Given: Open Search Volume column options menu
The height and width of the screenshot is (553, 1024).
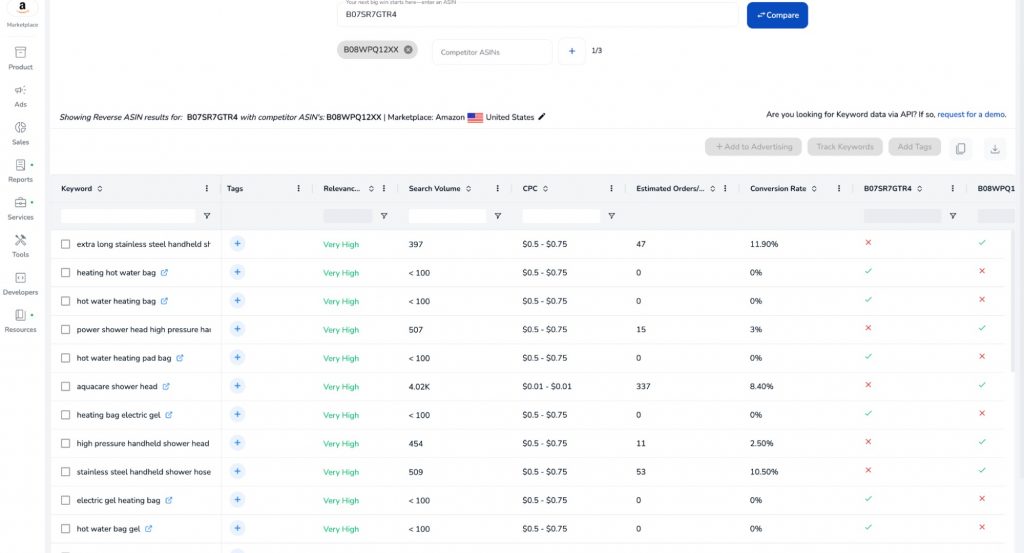Looking at the screenshot, I should tap(498, 189).
